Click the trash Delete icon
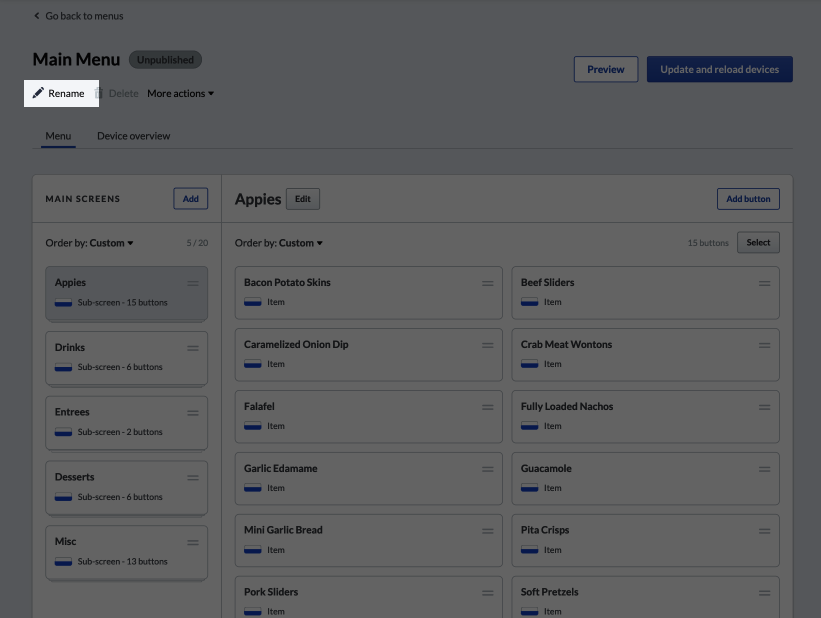 tap(98, 93)
